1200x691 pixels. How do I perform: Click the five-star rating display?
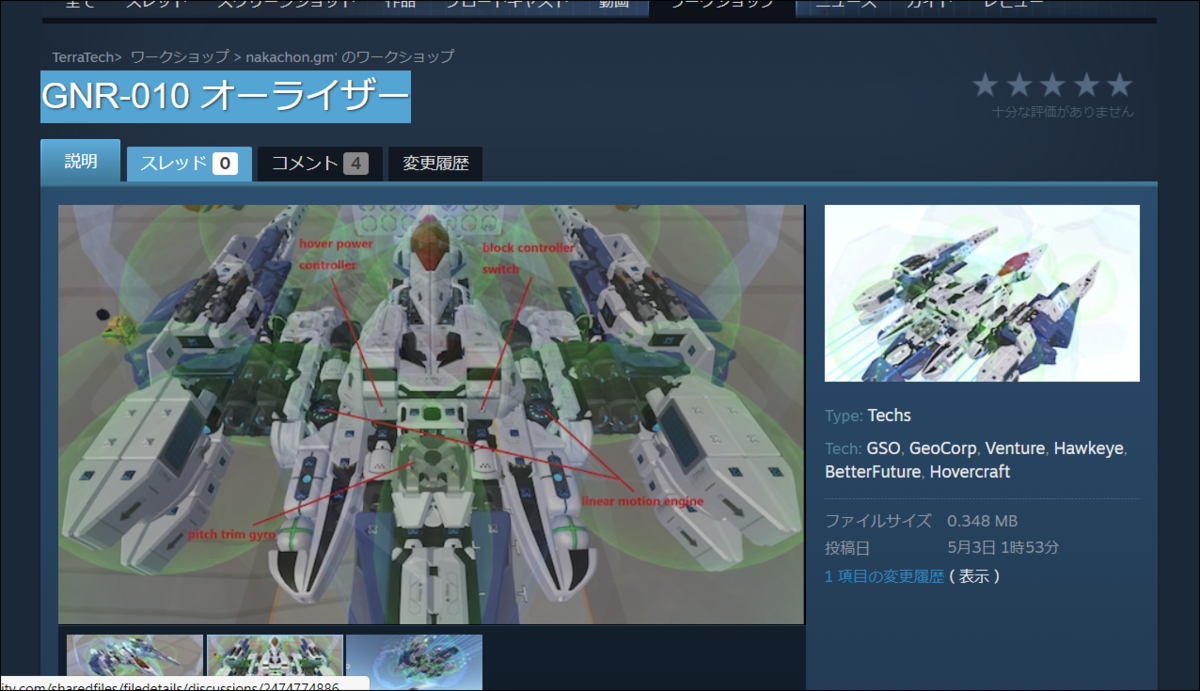click(x=1052, y=85)
